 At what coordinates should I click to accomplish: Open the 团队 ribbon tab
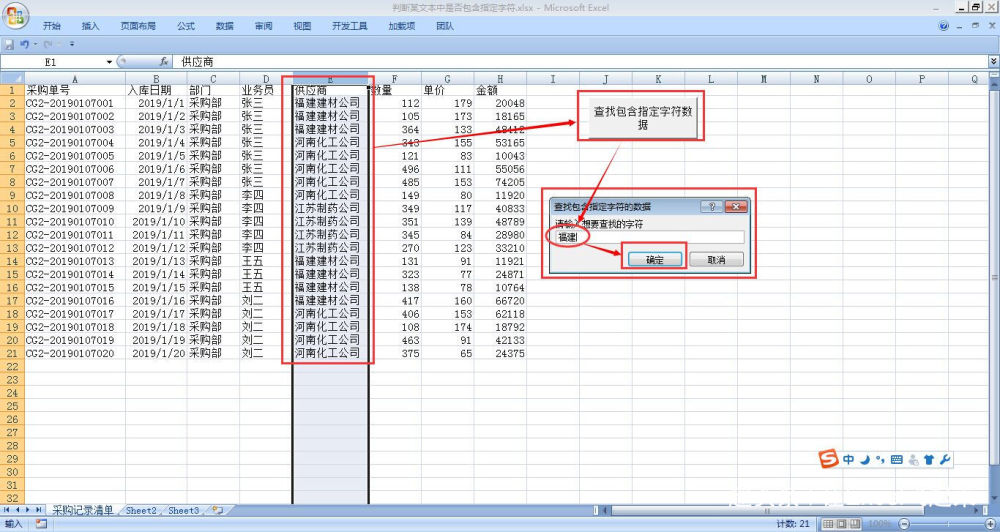(x=445, y=26)
